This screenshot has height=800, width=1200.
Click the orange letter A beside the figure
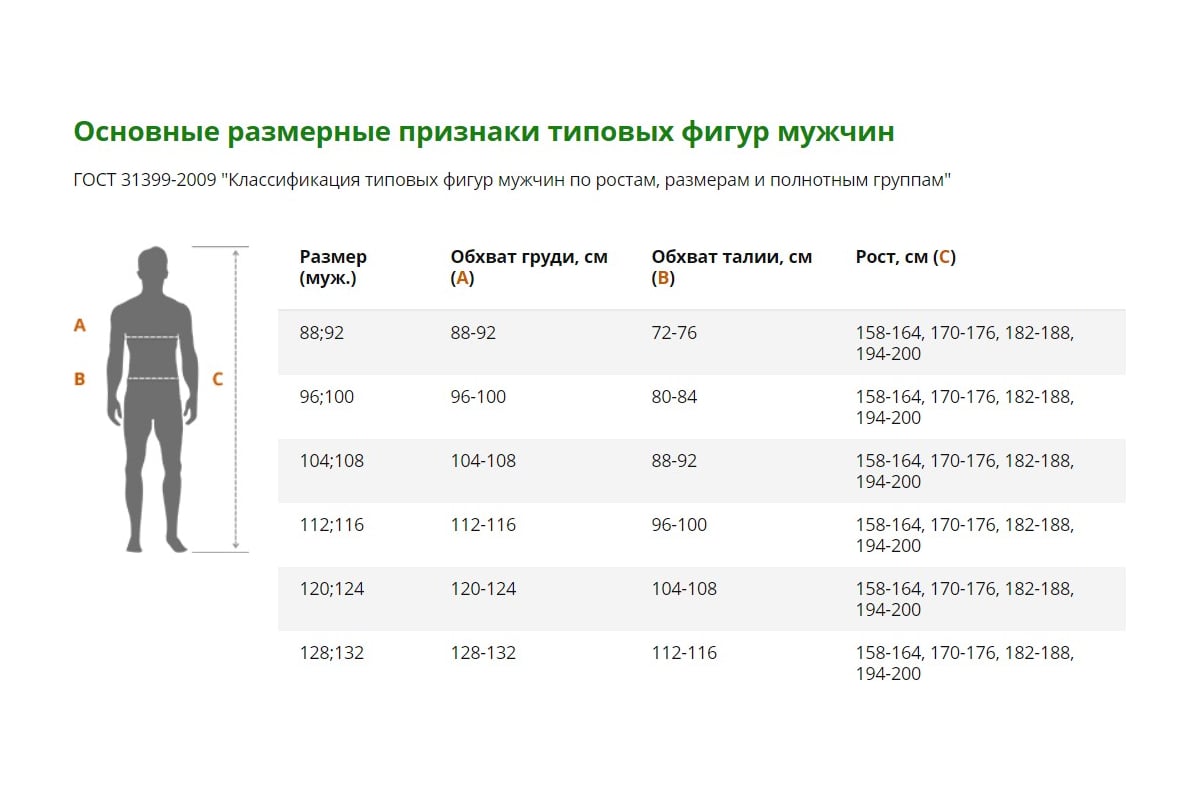click(x=80, y=325)
